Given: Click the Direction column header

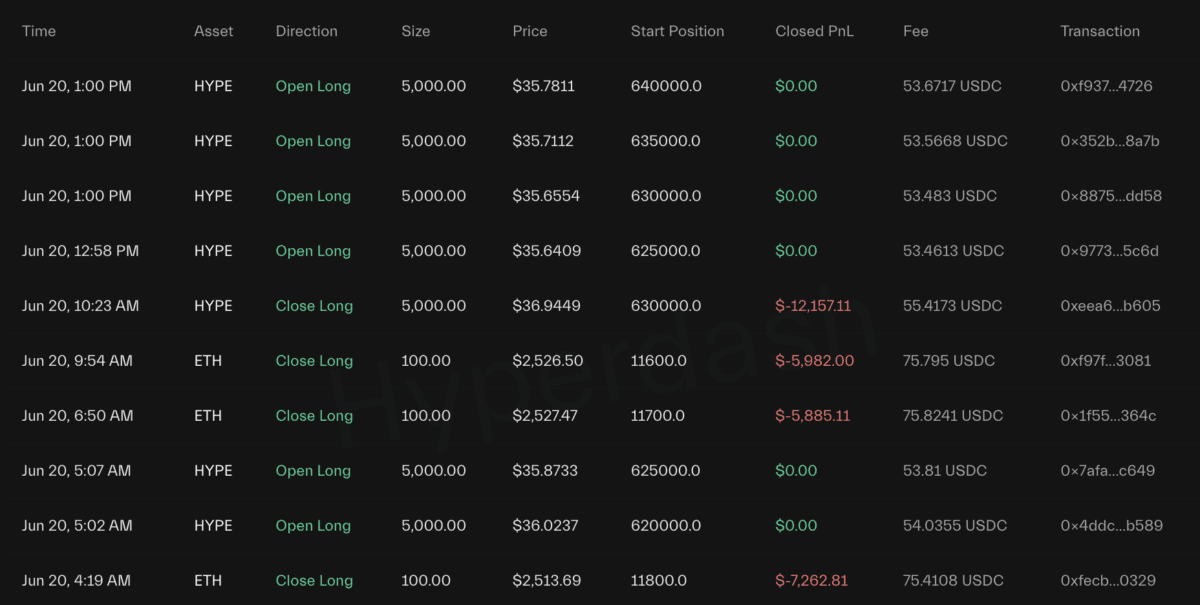Looking at the screenshot, I should pos(306,31).
